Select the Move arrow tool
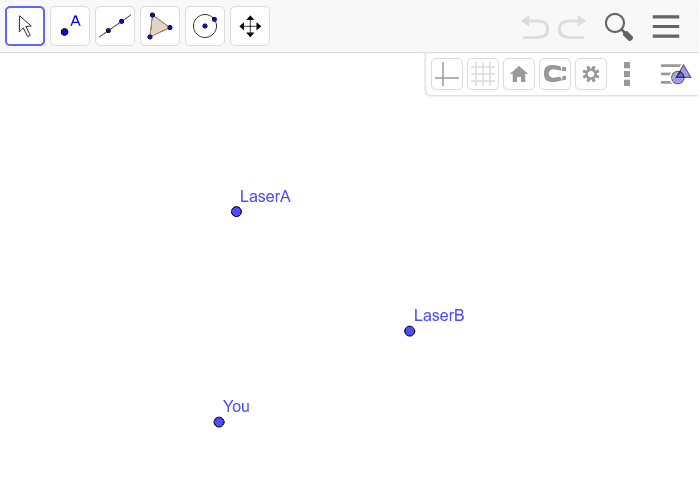This screenshot has height=500, width=700. (x=25, y=26)
